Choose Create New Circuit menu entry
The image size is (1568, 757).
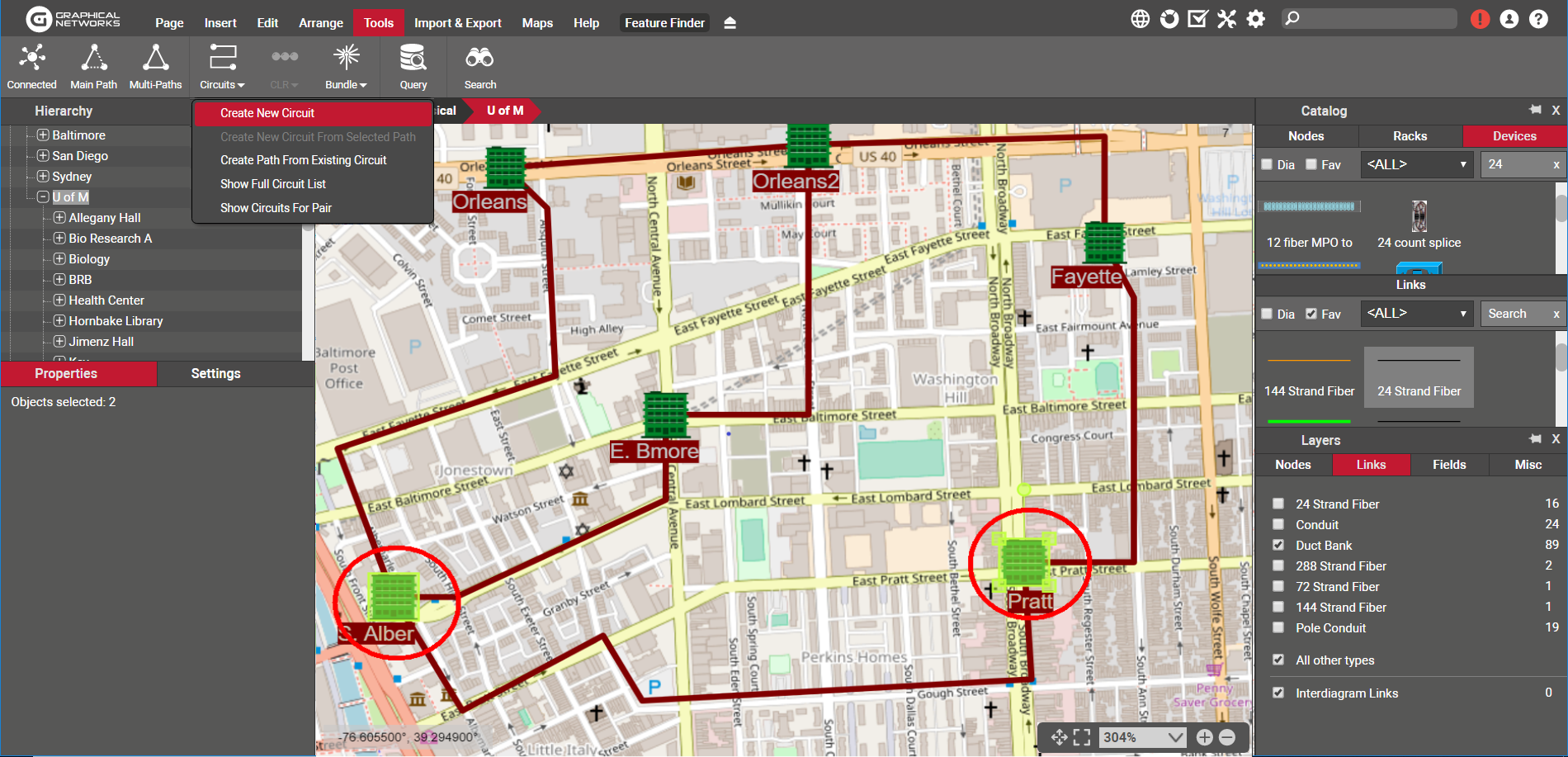(313, 113)
